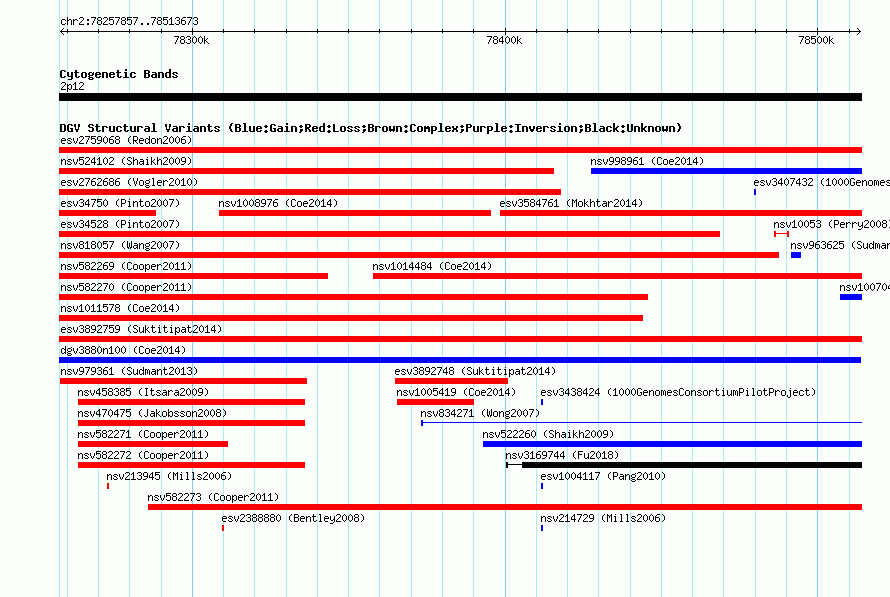Click the esv2759068 (Redon2006) variant label

(x=126, y=140)
